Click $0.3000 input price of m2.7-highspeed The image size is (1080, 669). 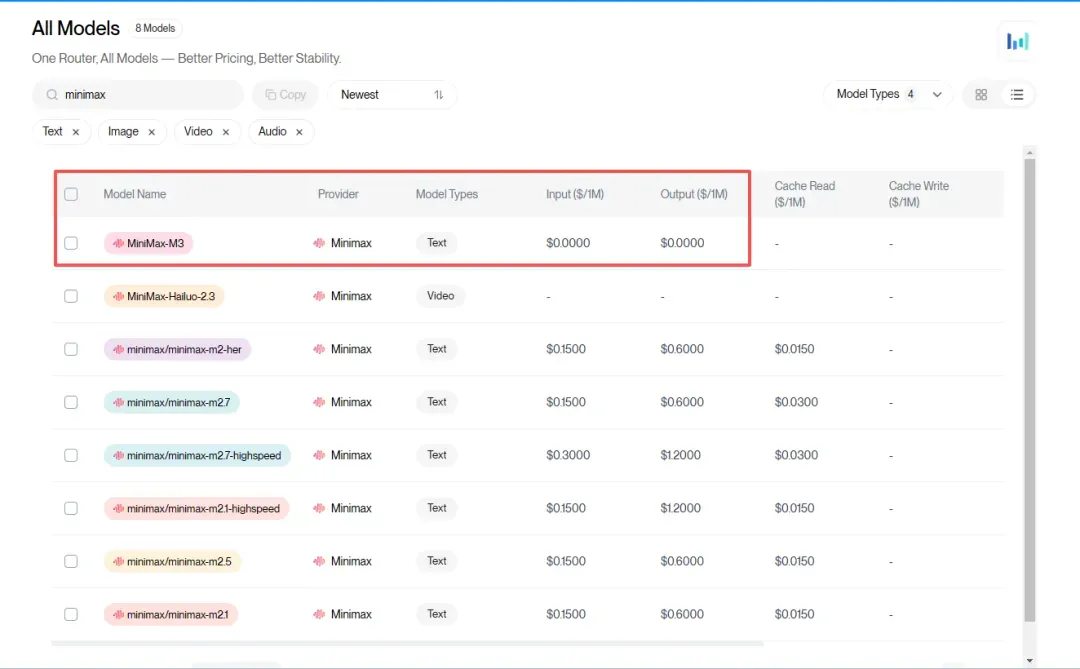coord(568,455)
